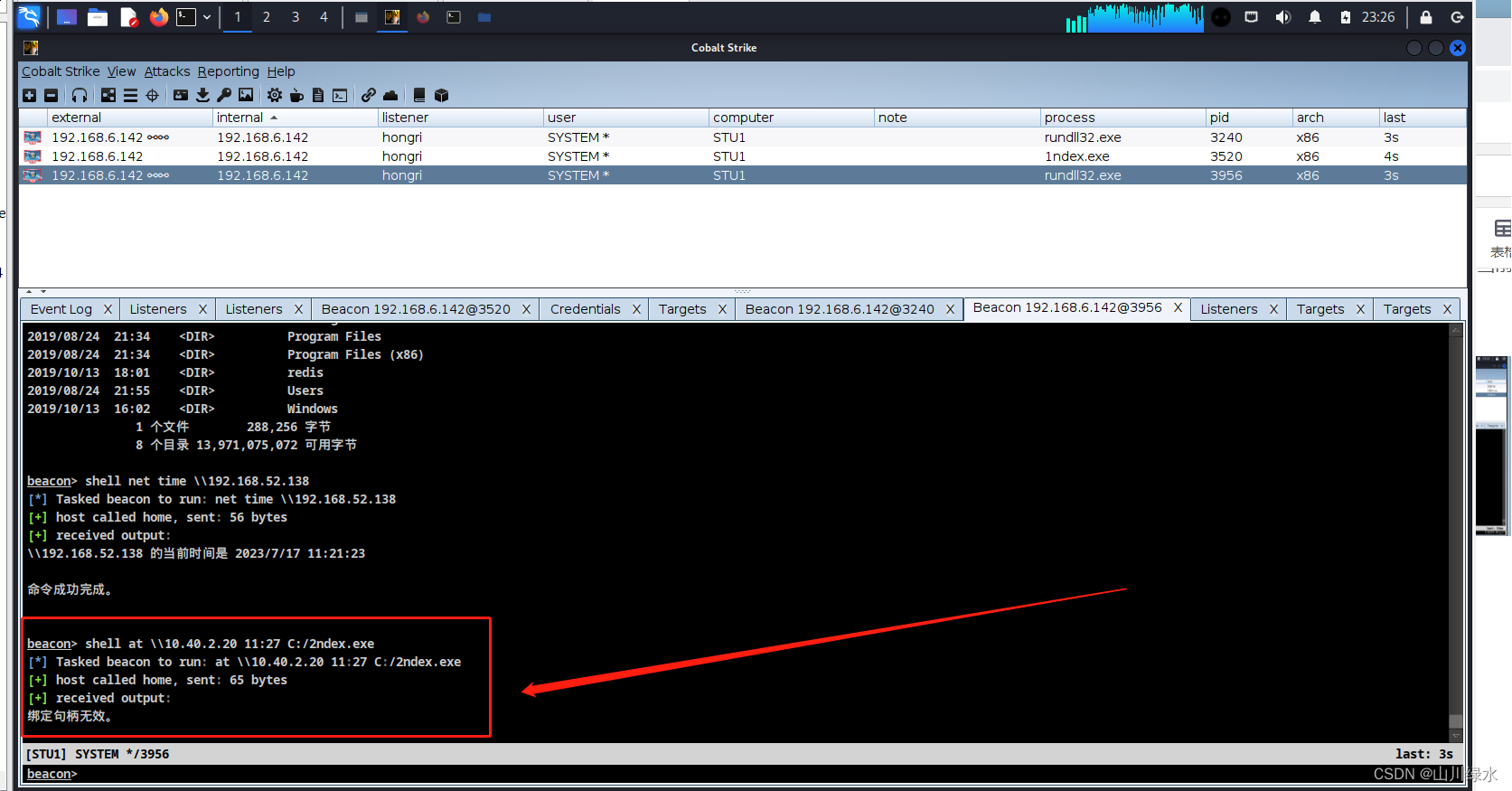Close the Credentials tab
The height and width of the screenshot is (791, 1512).
[x=636, y=309]
